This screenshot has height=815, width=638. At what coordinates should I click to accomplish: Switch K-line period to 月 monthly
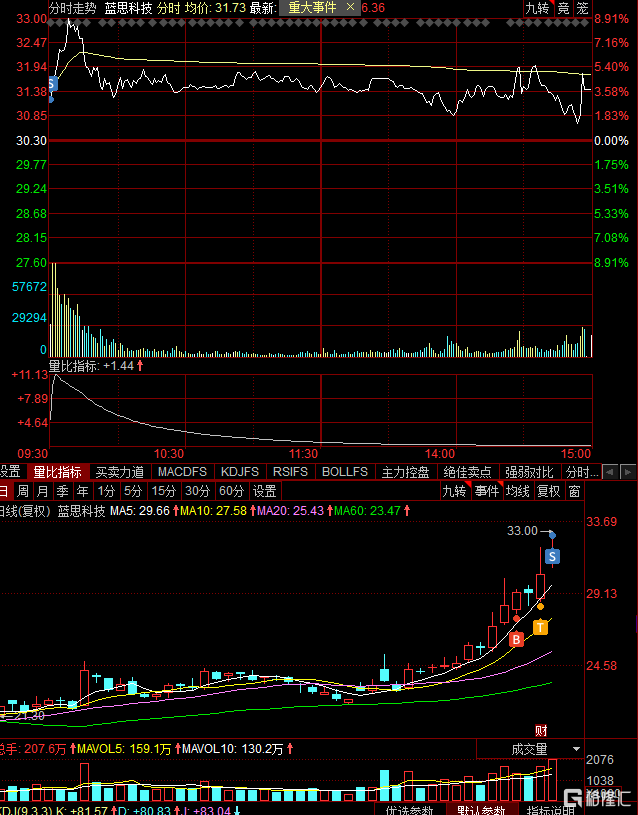pos(43,491)
